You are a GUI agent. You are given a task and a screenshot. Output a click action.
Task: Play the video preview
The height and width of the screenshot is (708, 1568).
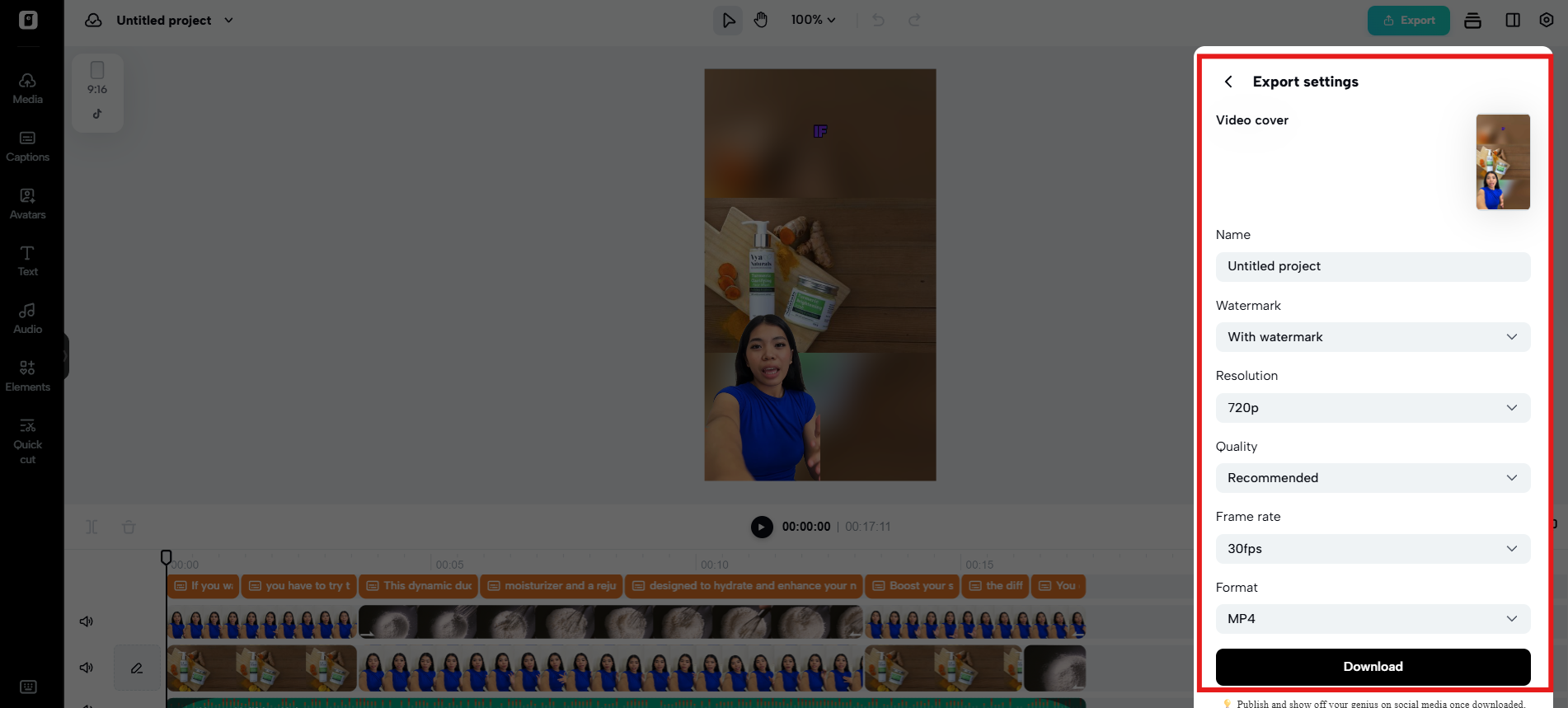coord(762,527)
